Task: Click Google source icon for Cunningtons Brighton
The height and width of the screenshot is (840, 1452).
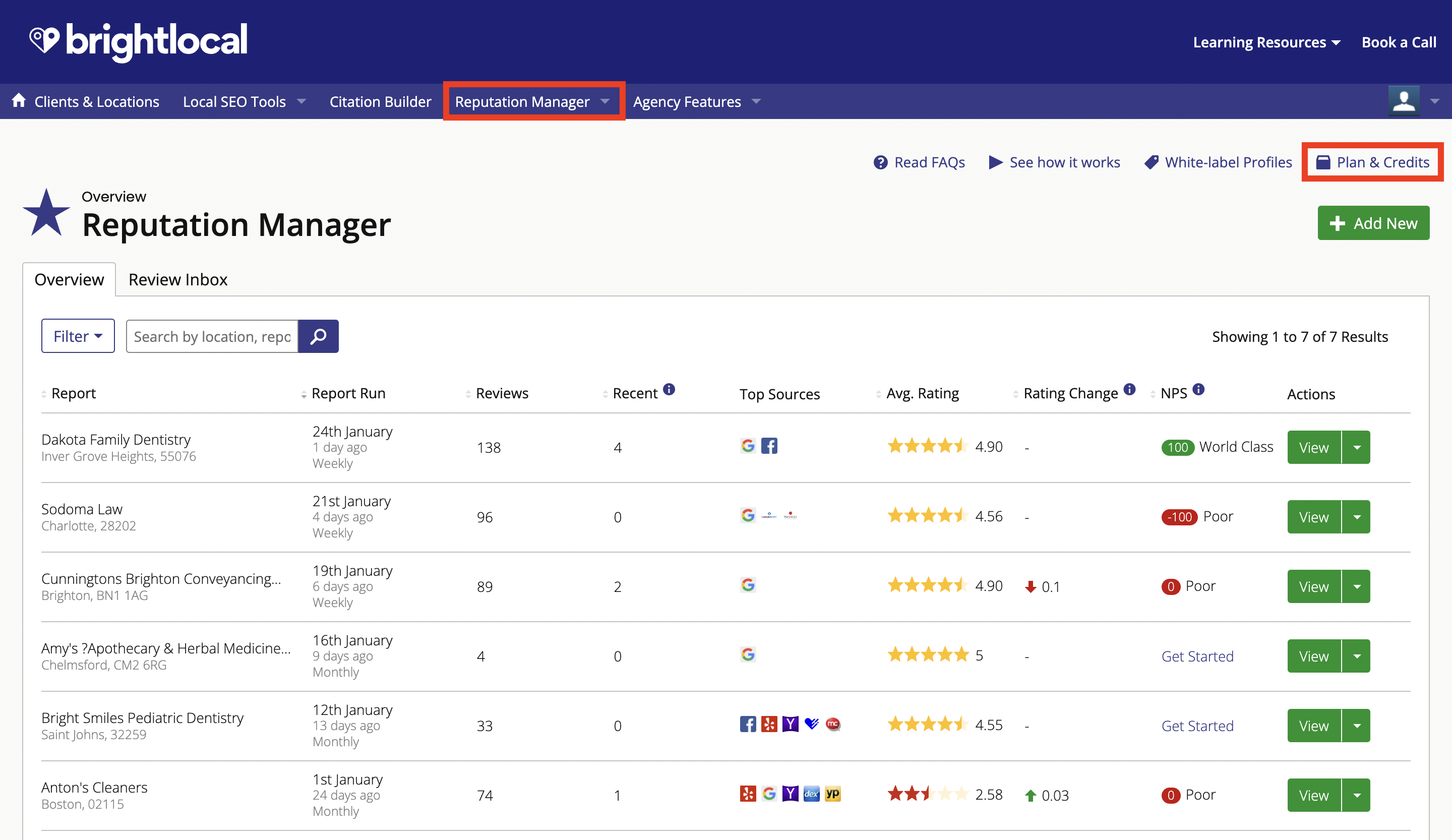Action: pos(748,585)
